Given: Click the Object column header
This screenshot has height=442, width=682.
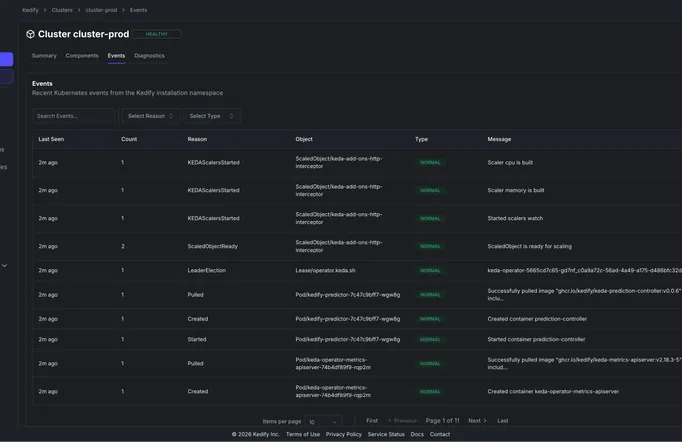Looking at the screenshot, I should coord(304,139).
